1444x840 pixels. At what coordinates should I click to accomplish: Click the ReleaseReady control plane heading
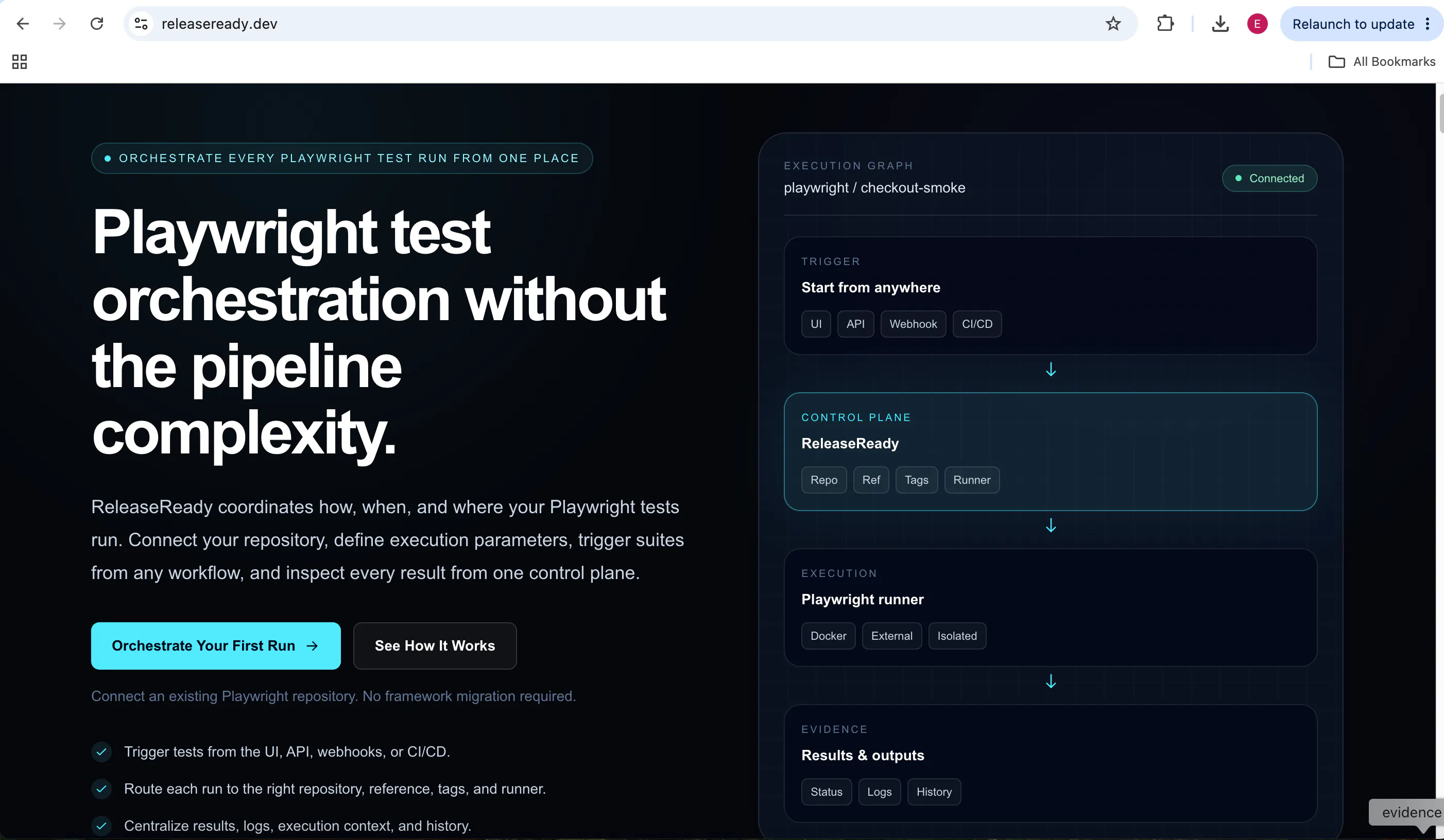click(x=850, y=443)
